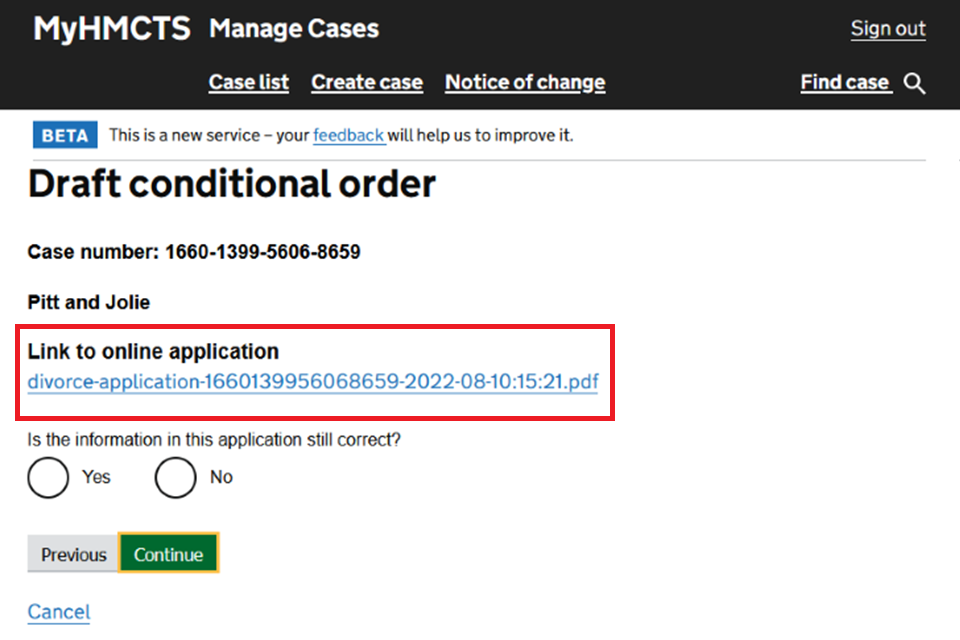
Task: Select the Yes radio button
Action: [x=48, y=478]
